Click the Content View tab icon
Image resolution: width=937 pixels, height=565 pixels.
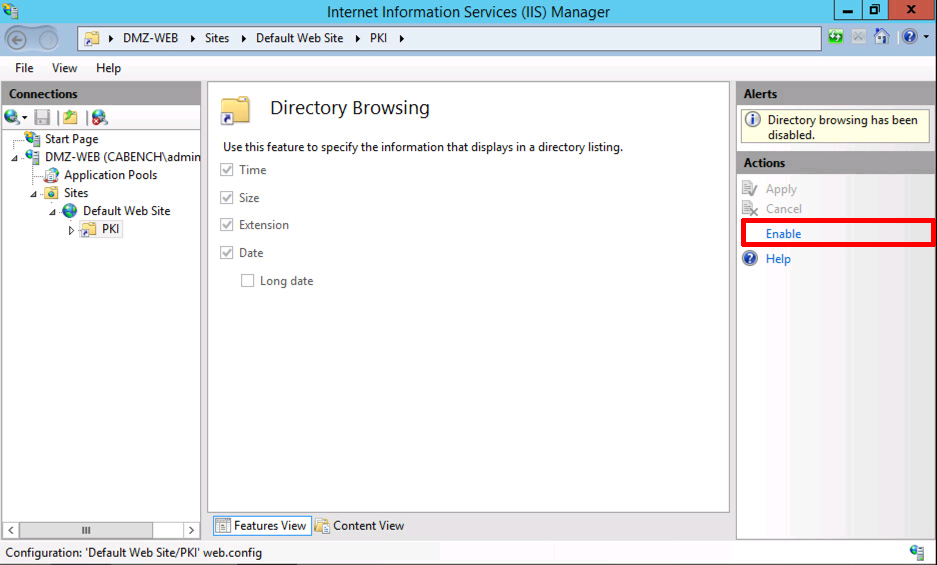[x=322, y=526]
